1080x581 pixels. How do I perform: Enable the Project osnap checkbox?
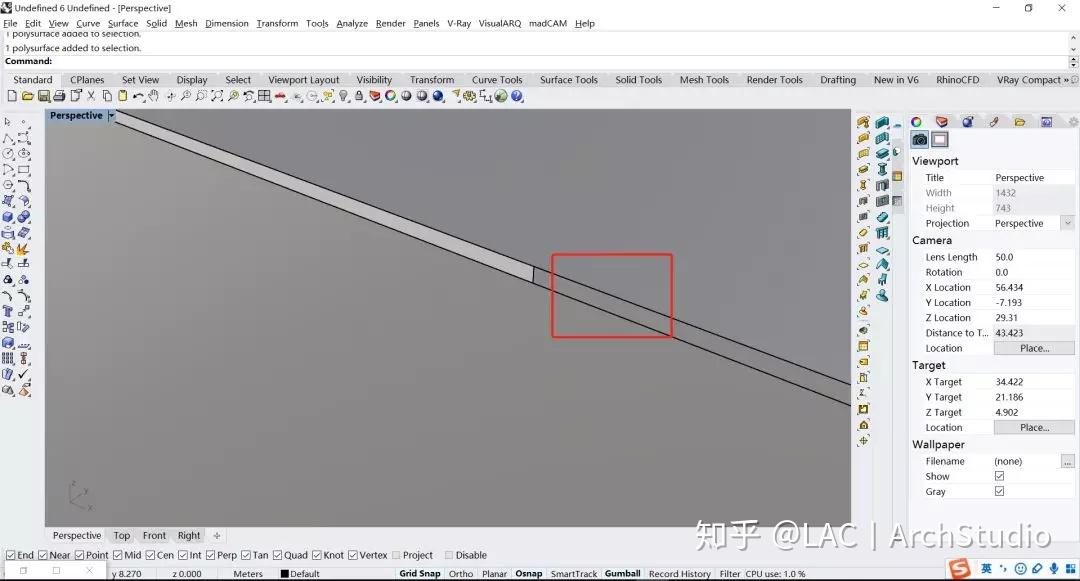(x=396, y=555)
